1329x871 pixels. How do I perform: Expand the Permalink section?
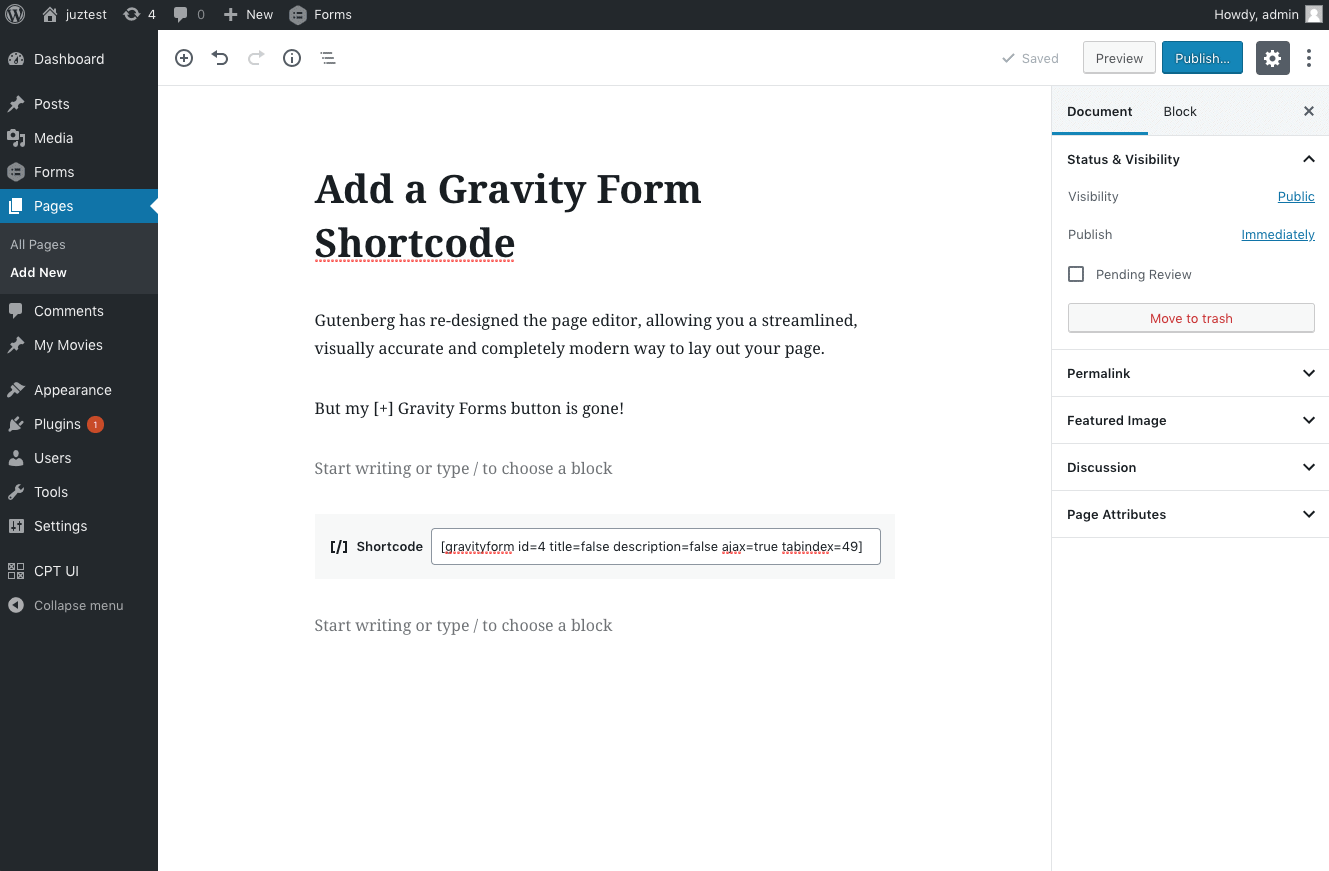(x=1190, y=373)
